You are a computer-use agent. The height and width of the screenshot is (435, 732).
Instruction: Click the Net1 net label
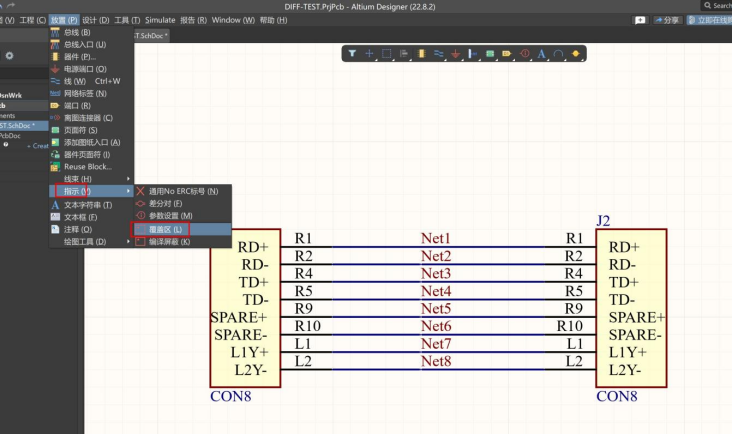[x=436, y=239]
